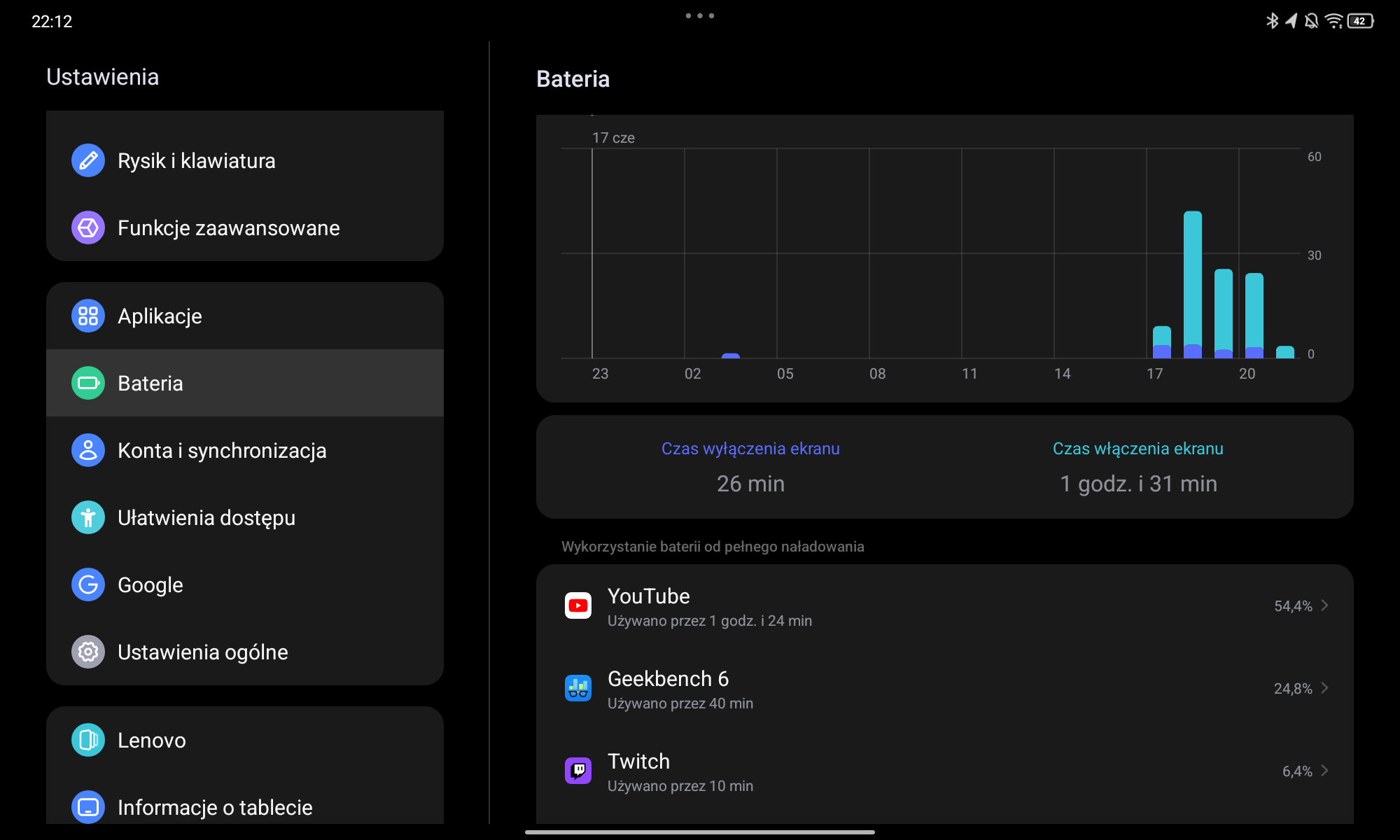Select the last short chart bar at hour 21
The width and height of the screenshot is (1400, 840).
pyautogui.click(x=1285, y=352)
